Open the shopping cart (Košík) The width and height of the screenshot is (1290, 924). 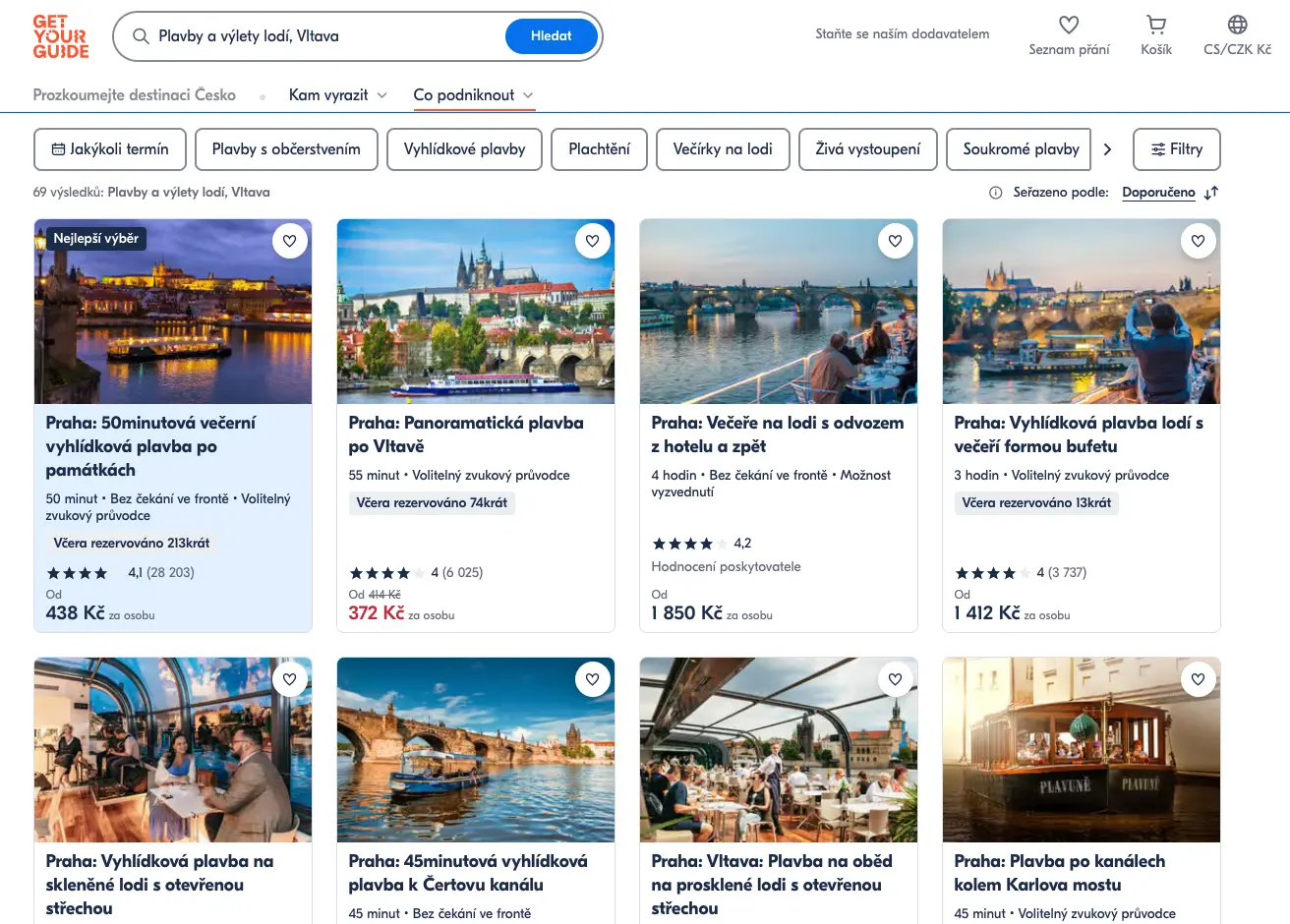coord(1155,26)
